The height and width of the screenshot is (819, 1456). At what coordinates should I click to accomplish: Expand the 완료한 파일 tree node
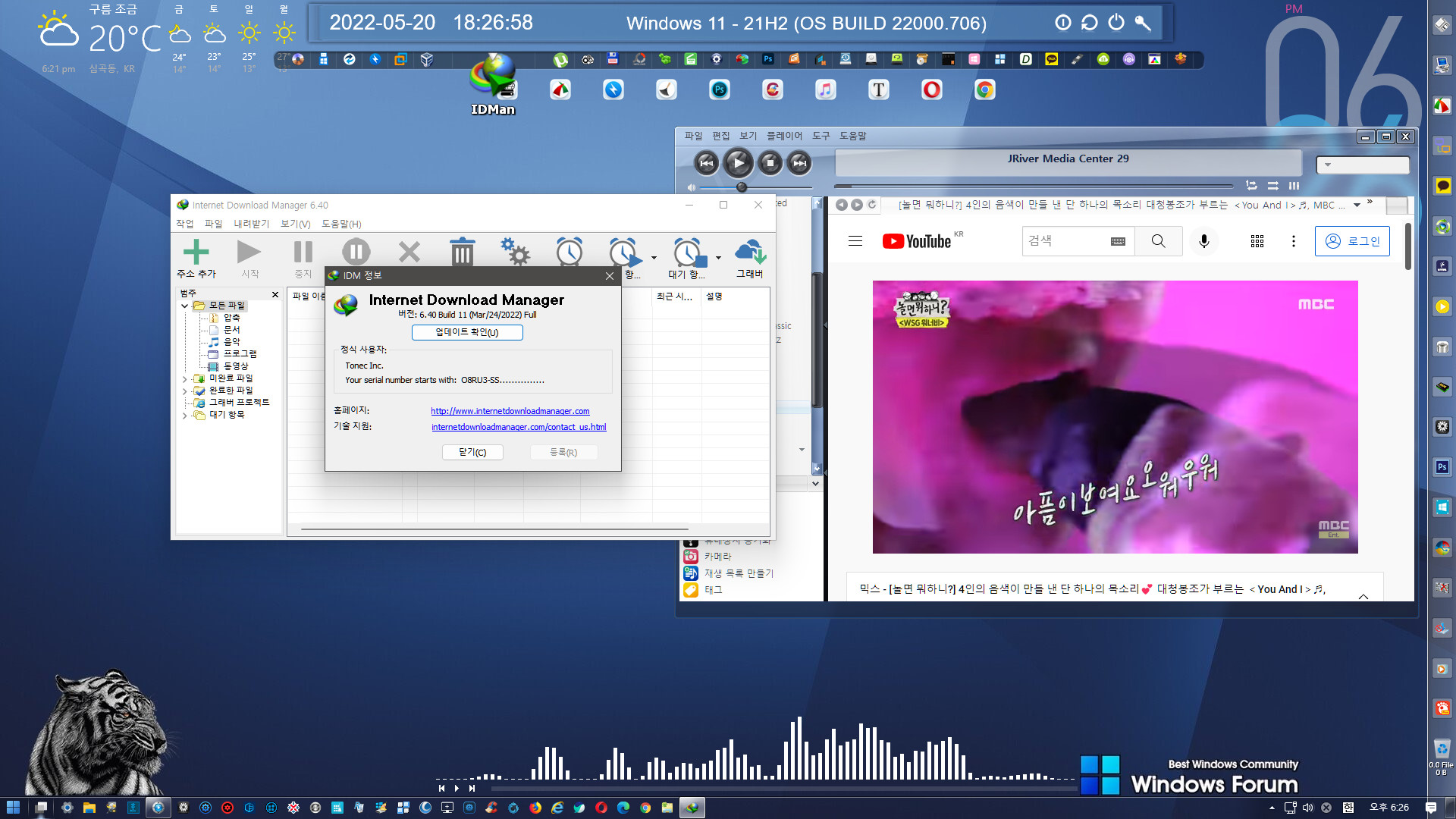click(184, 391)
